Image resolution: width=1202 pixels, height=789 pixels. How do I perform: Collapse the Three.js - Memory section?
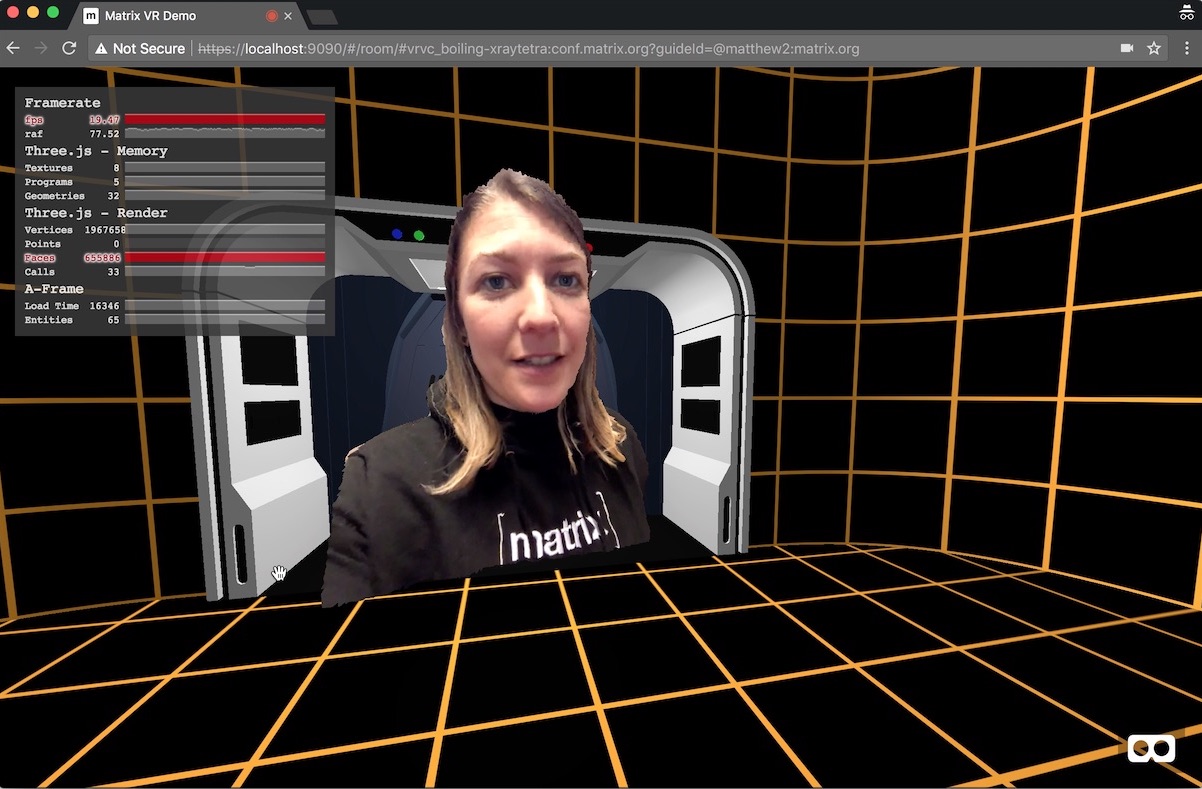click(x=96, y=151)
